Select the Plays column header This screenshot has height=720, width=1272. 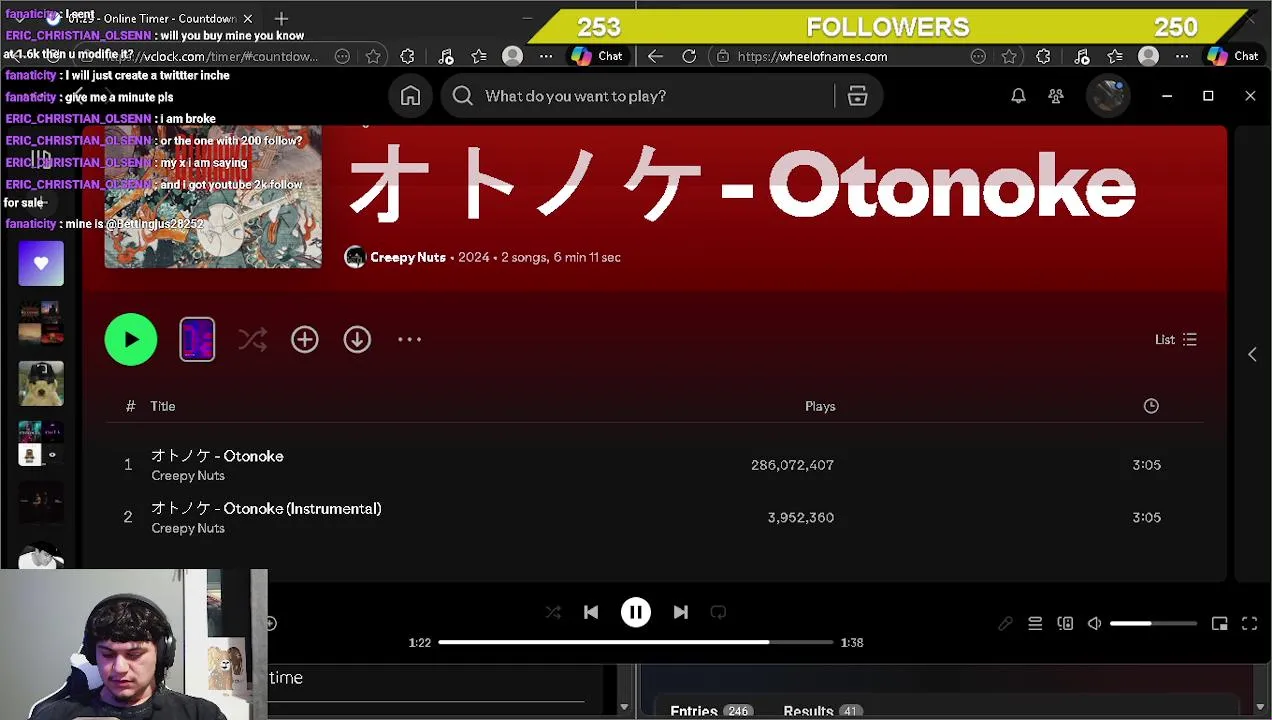point(820,406)
